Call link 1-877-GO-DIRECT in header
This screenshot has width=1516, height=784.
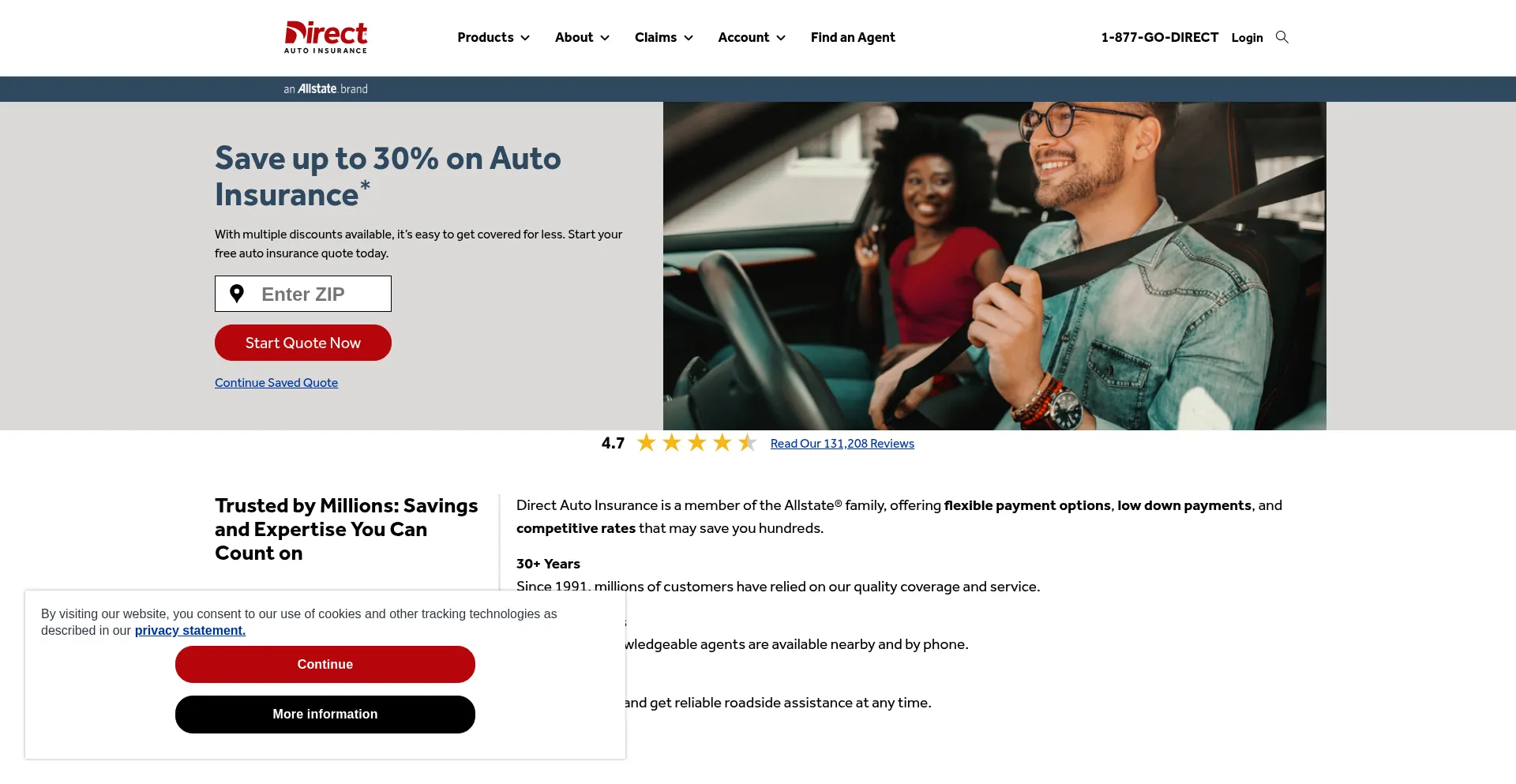(x=1160, y=37)
